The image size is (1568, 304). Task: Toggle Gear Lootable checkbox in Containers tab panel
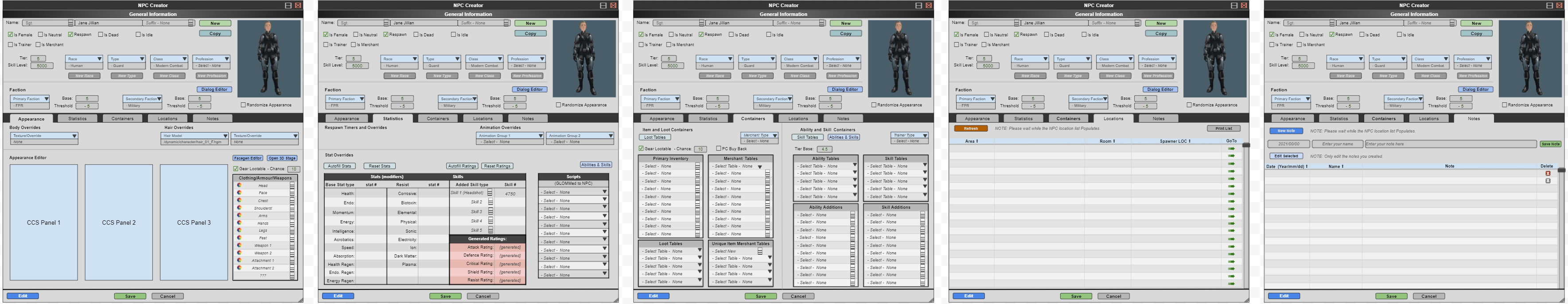point(641,148)
